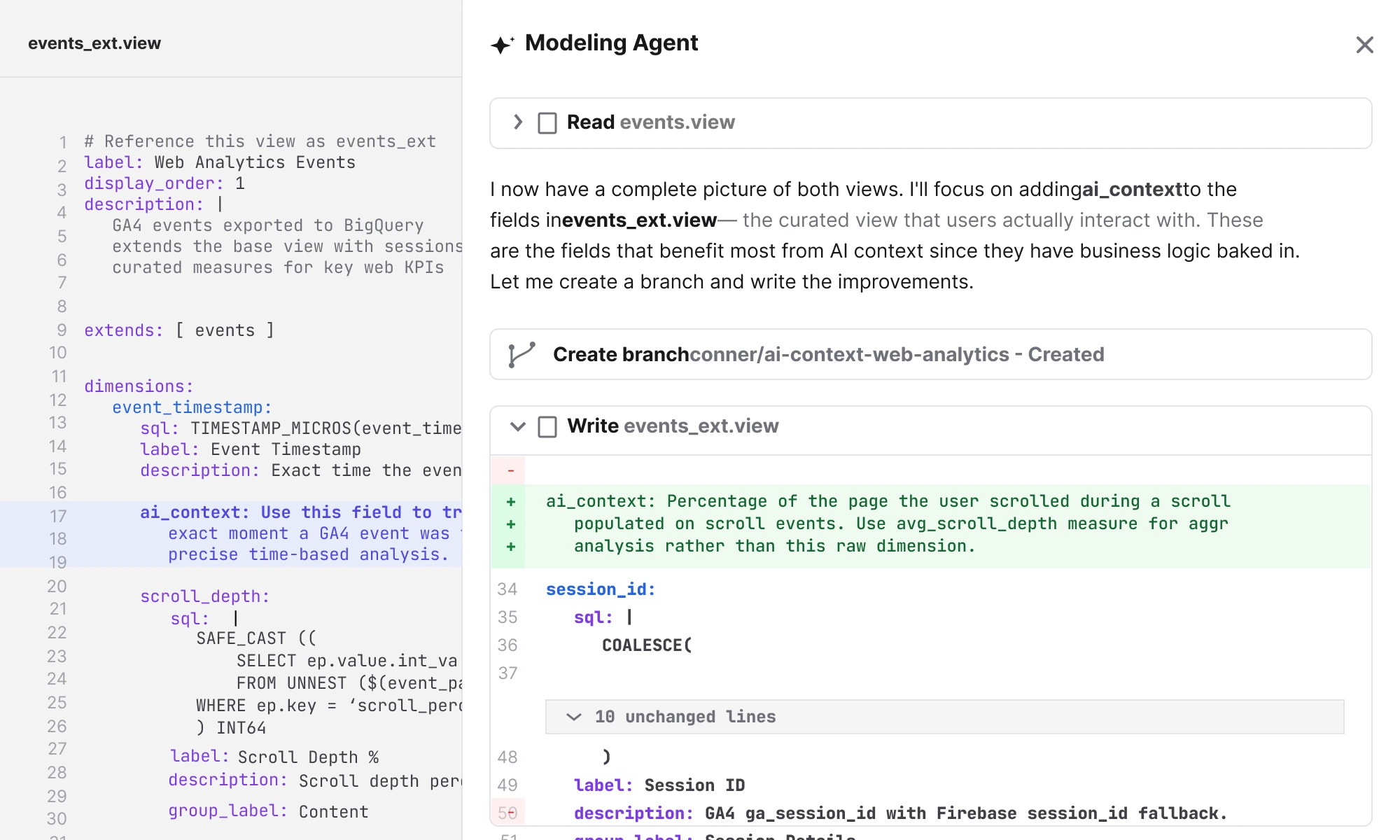
Task: Click the 'extends: [ events ]' code line
Action: [x=180, y=330]
